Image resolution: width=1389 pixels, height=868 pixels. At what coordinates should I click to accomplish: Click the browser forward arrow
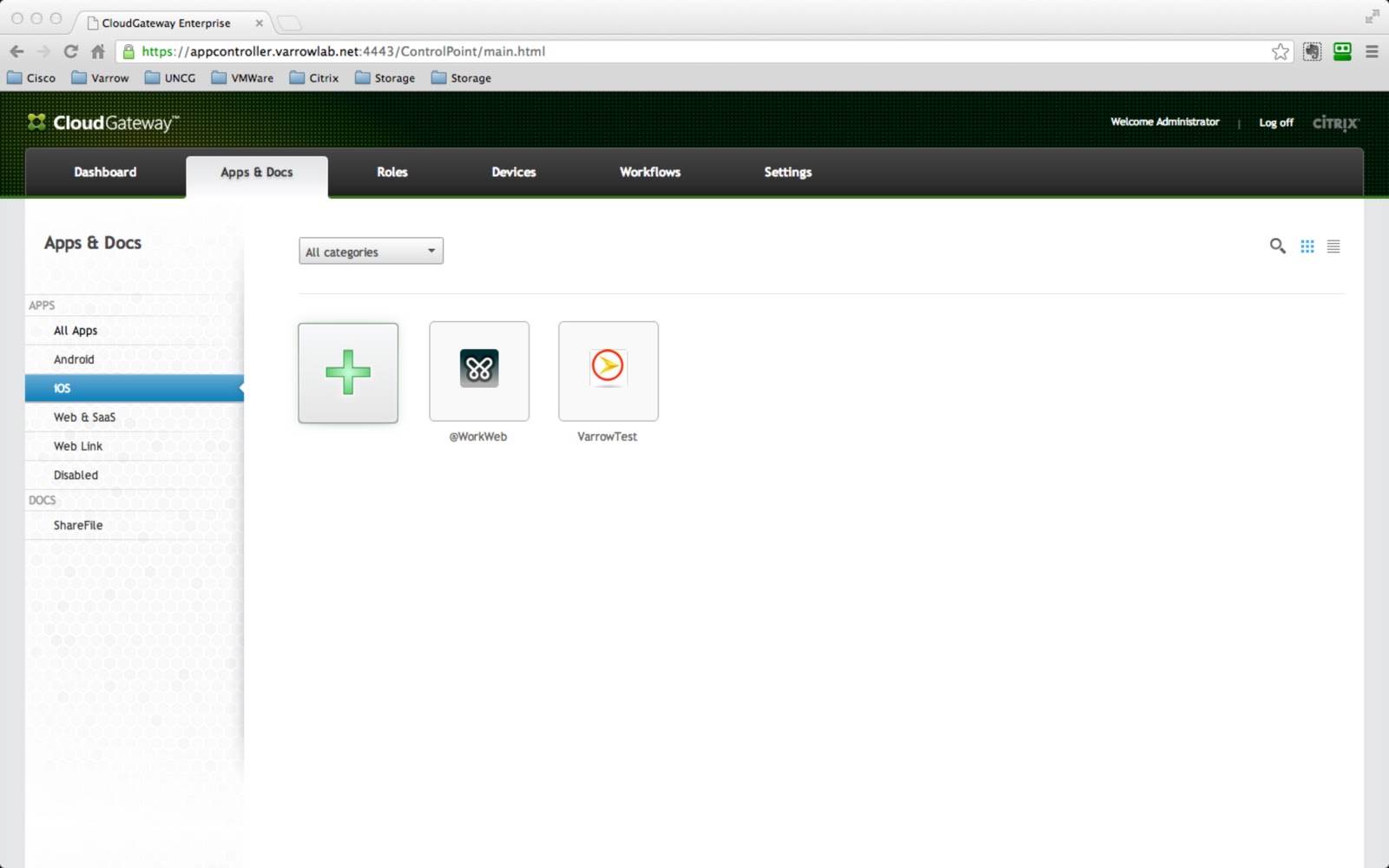click(x=44, y=51)
